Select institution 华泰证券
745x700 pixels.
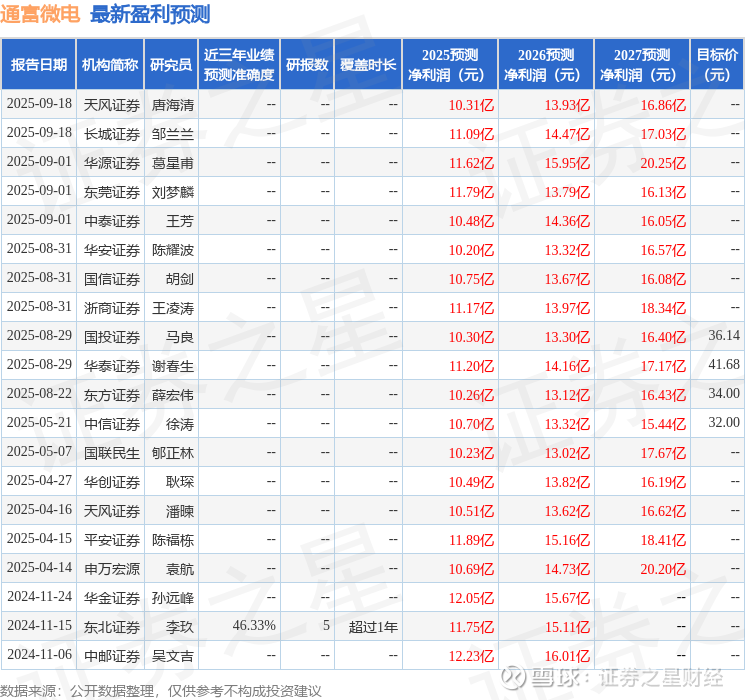[x=112, y=366]
